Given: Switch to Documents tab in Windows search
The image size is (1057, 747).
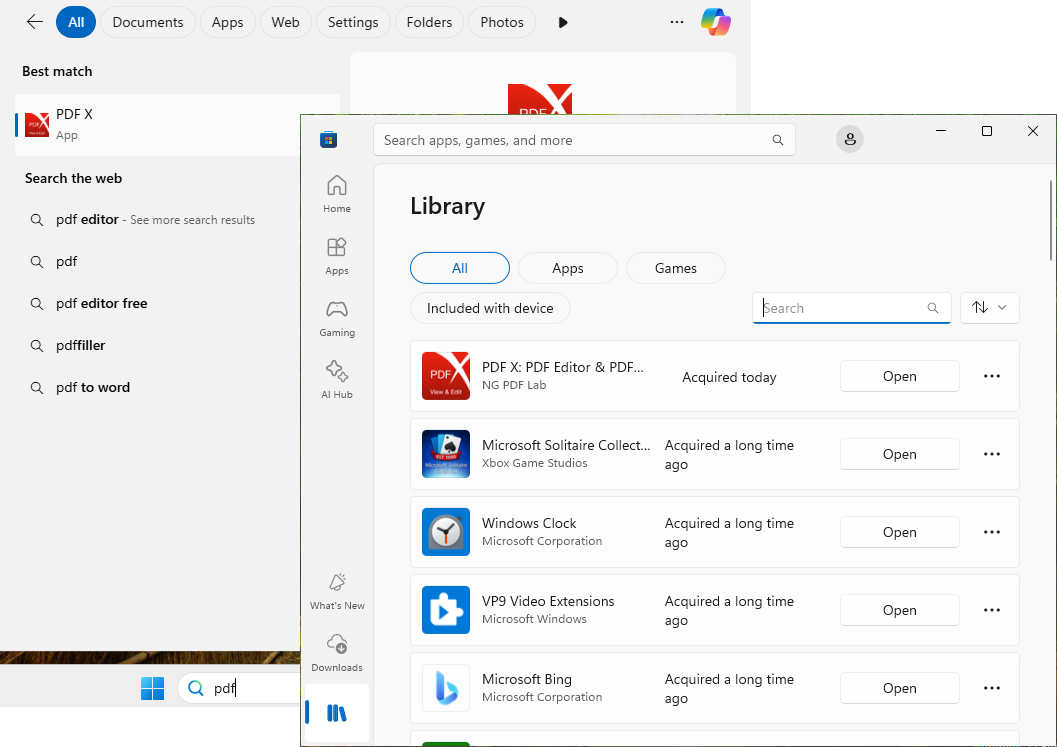Looking at the screenshot, I should pyautogui.click(x=148, y=22).
